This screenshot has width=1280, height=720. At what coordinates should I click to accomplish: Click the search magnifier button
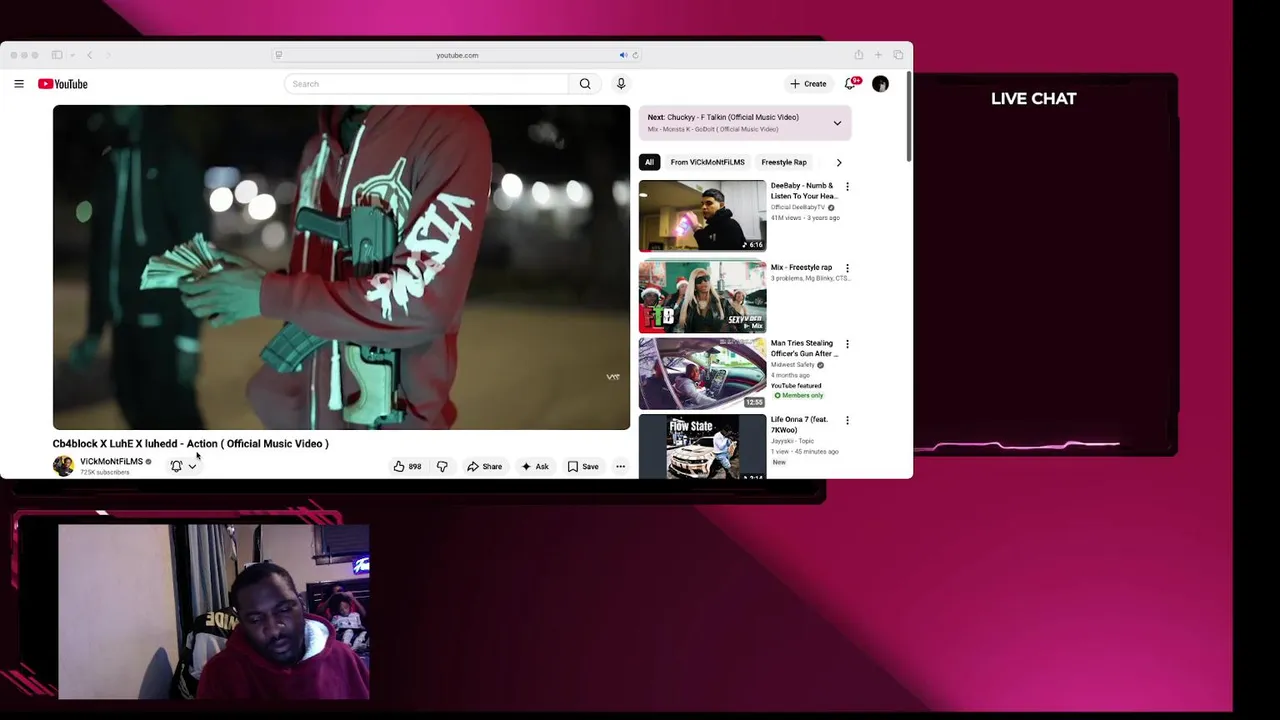tap(585, 84)
